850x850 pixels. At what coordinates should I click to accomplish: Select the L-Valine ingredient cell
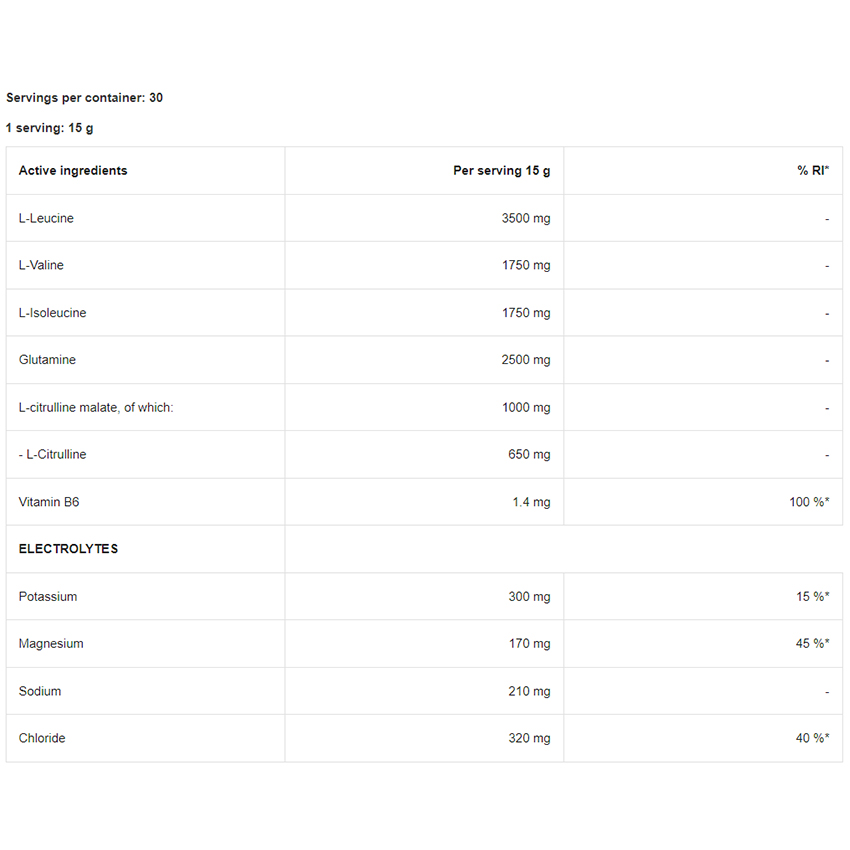coord(41,265)
